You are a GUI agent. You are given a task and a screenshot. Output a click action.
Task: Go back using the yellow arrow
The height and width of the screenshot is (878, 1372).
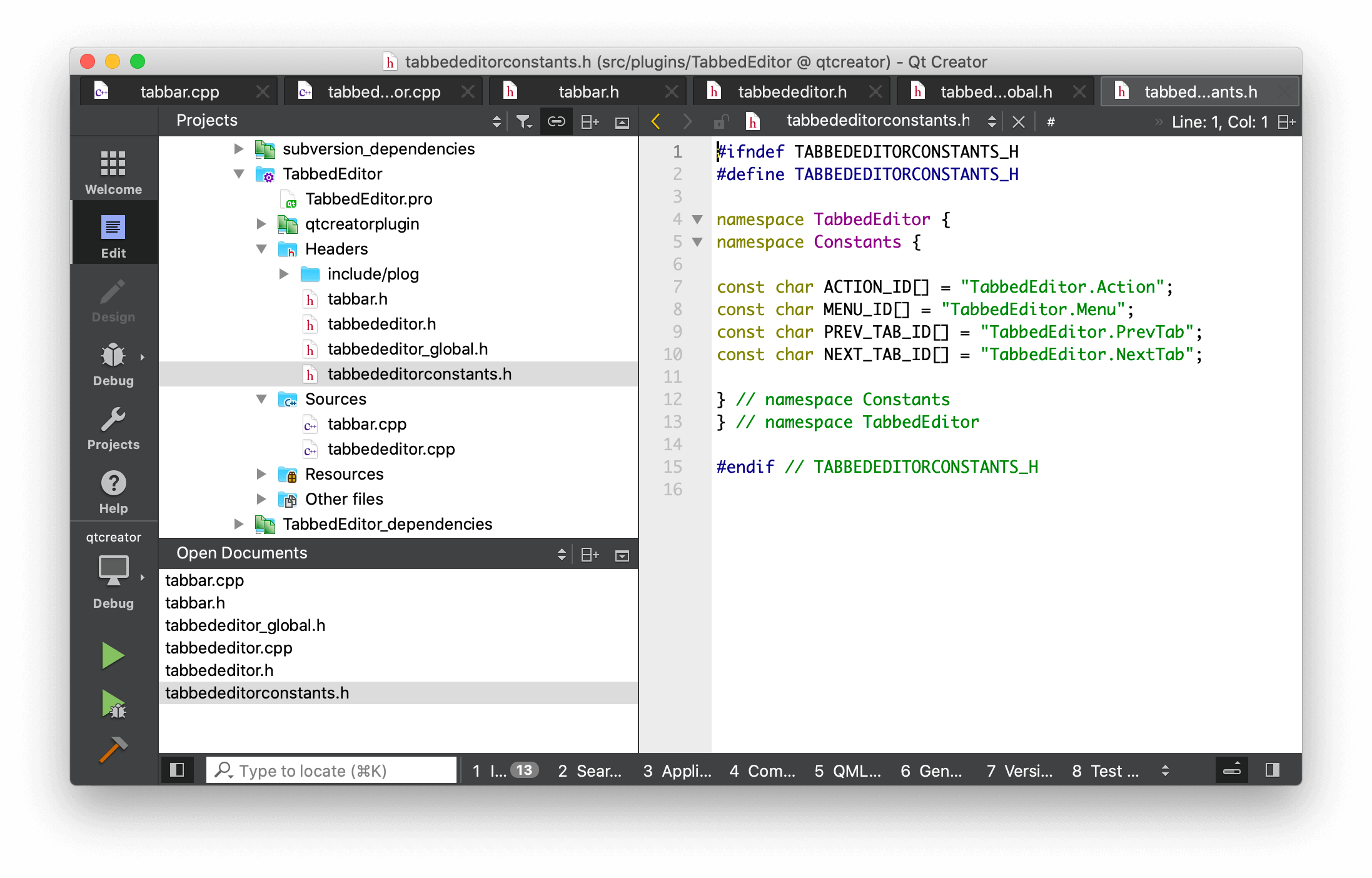point(655,121)
